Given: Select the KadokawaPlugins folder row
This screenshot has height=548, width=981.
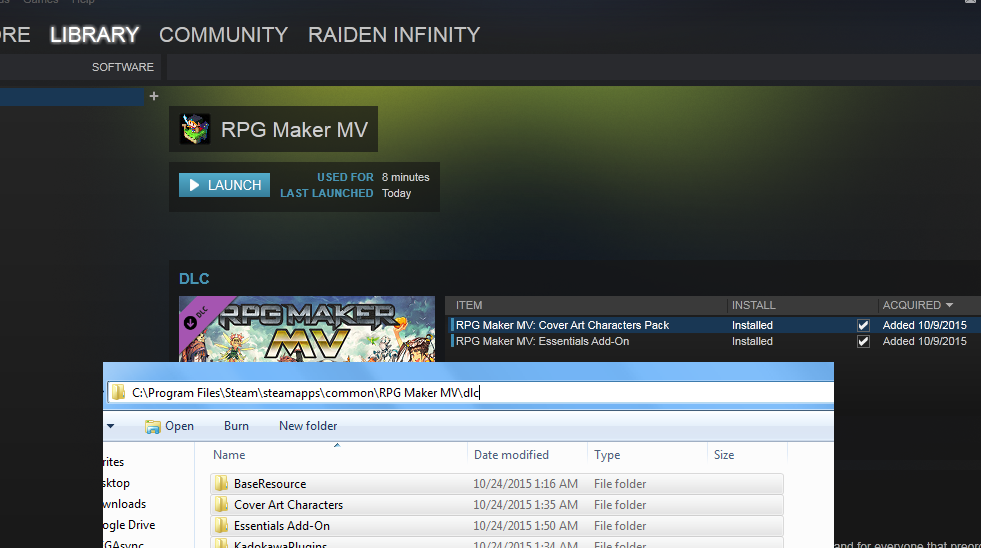Looking at the screenshot, I should (x=497, y=542).
